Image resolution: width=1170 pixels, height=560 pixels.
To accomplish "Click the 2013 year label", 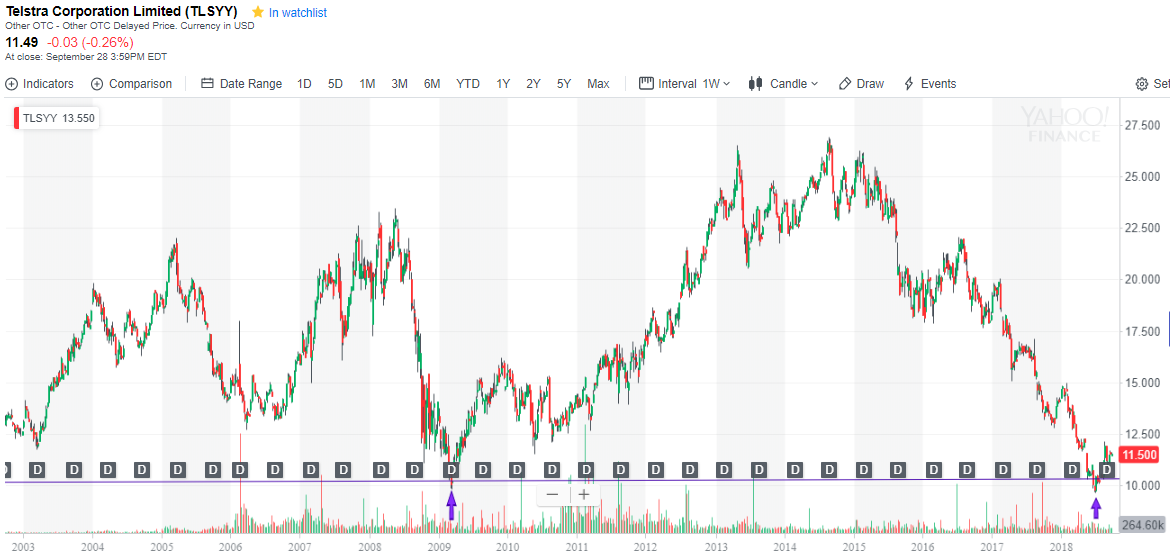I will coord(716,547).
